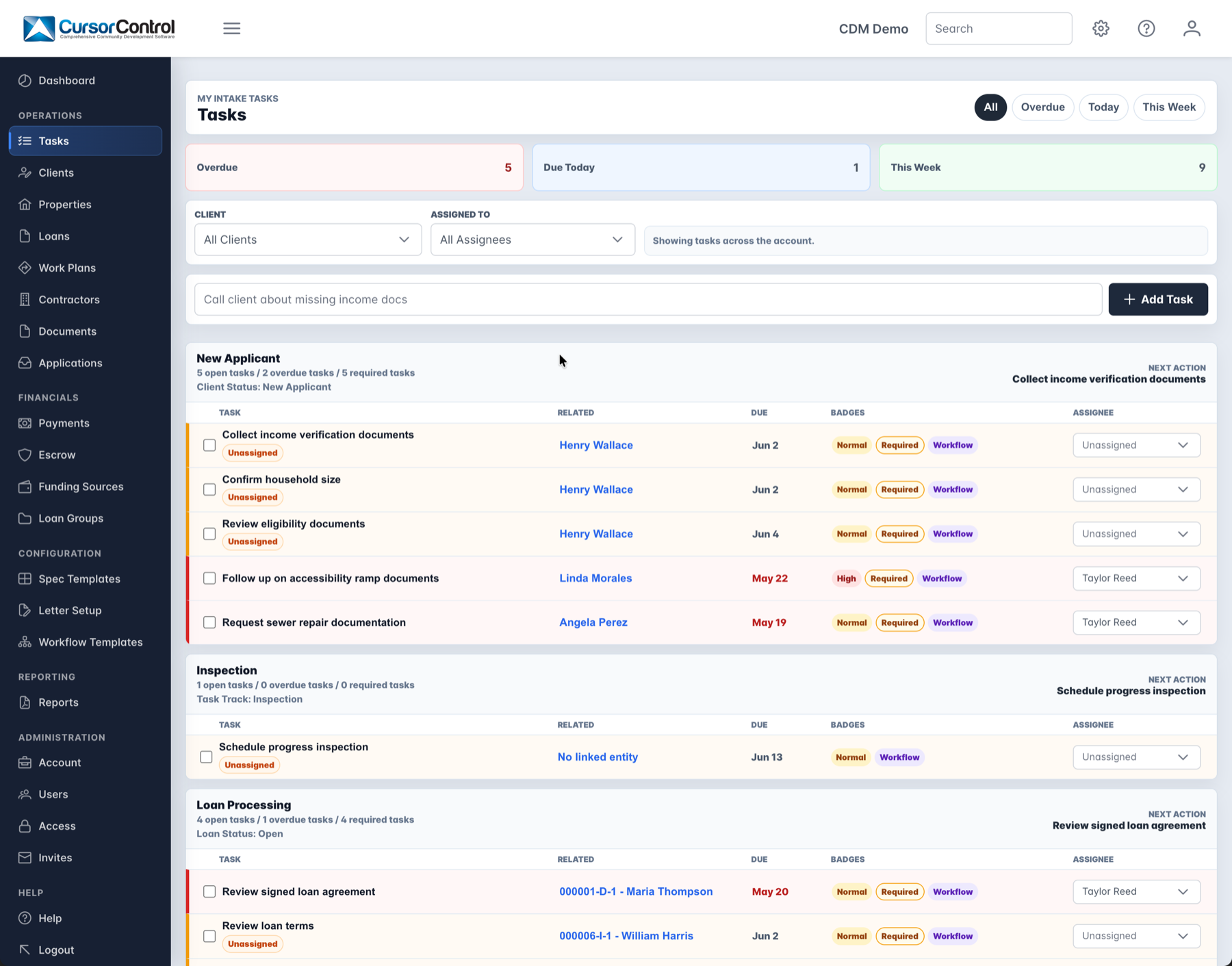
Task: Open Help in the sidebar
Action: tap(86, 918)
